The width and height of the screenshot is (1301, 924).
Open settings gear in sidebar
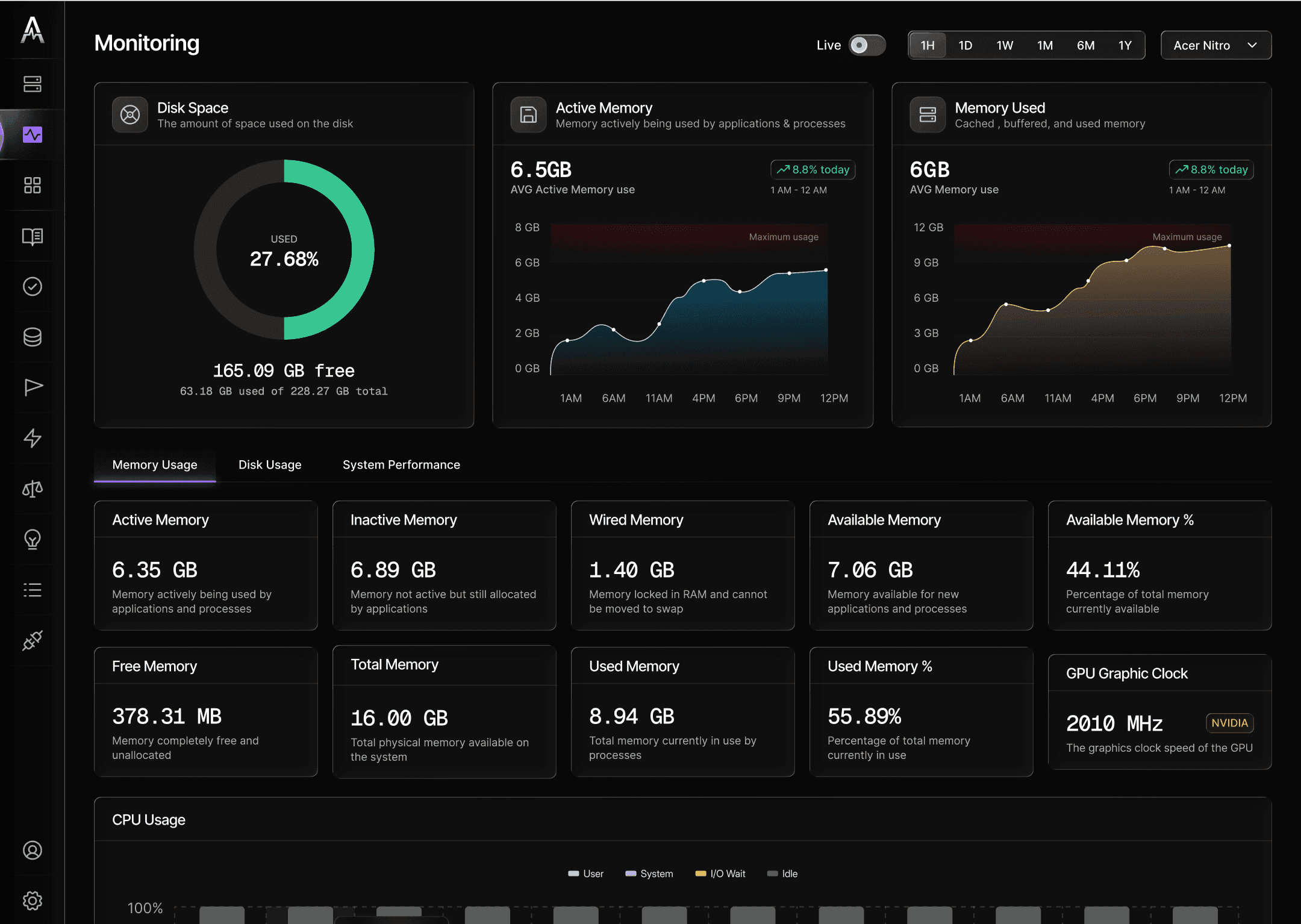tap(33, 901)
